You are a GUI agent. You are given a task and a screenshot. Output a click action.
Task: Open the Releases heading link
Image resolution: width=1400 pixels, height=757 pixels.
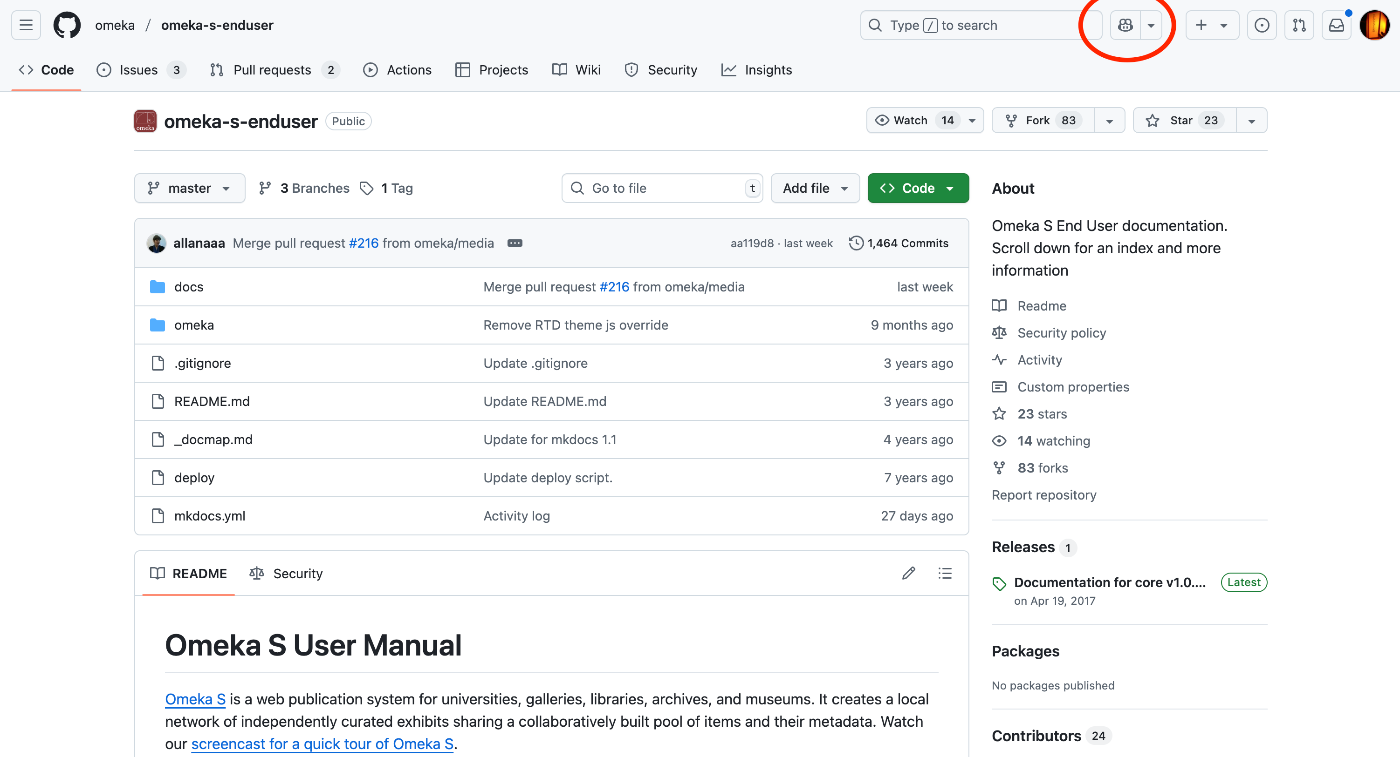click(1034, 547)
